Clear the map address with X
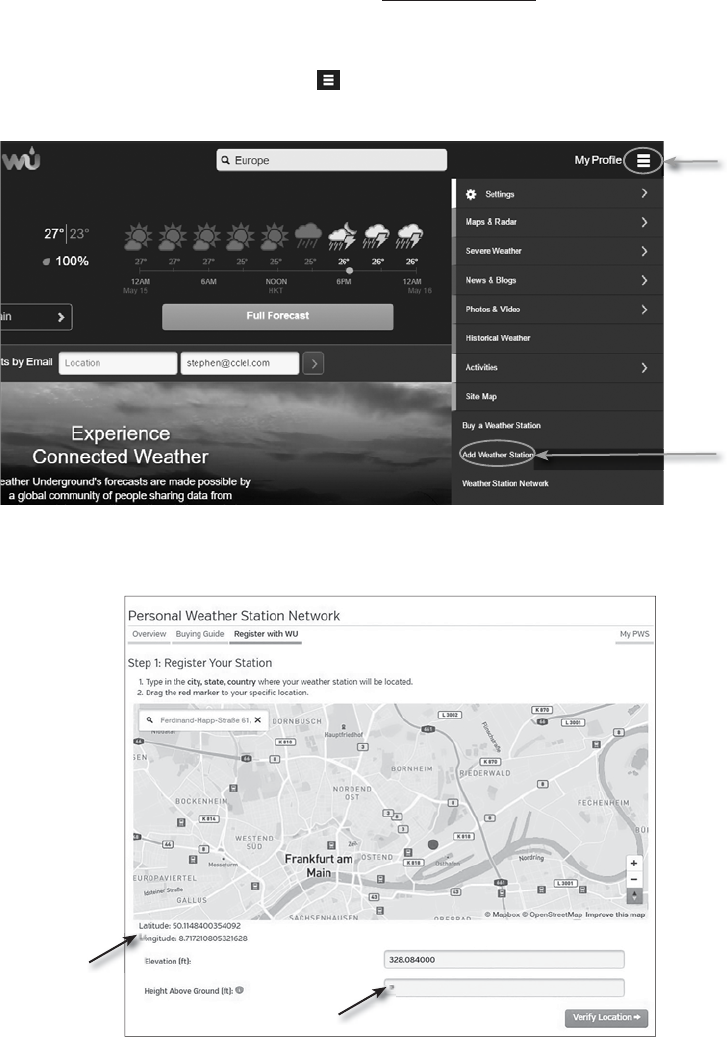 click(x=258, y=720)
